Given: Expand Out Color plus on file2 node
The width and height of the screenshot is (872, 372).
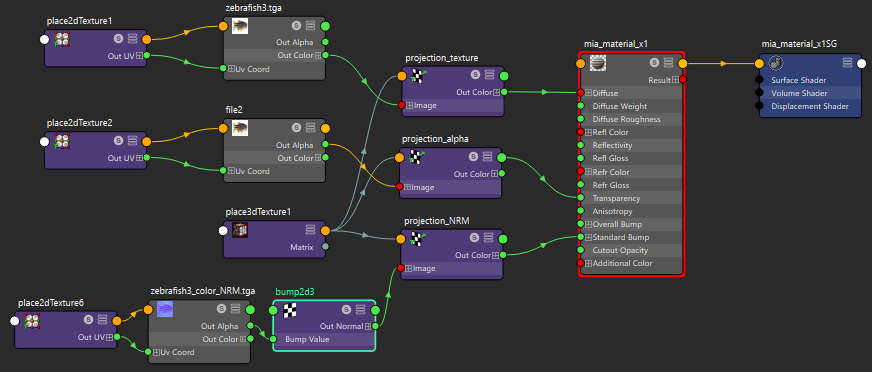Looking at the screenshot, I should click(318, 158).
